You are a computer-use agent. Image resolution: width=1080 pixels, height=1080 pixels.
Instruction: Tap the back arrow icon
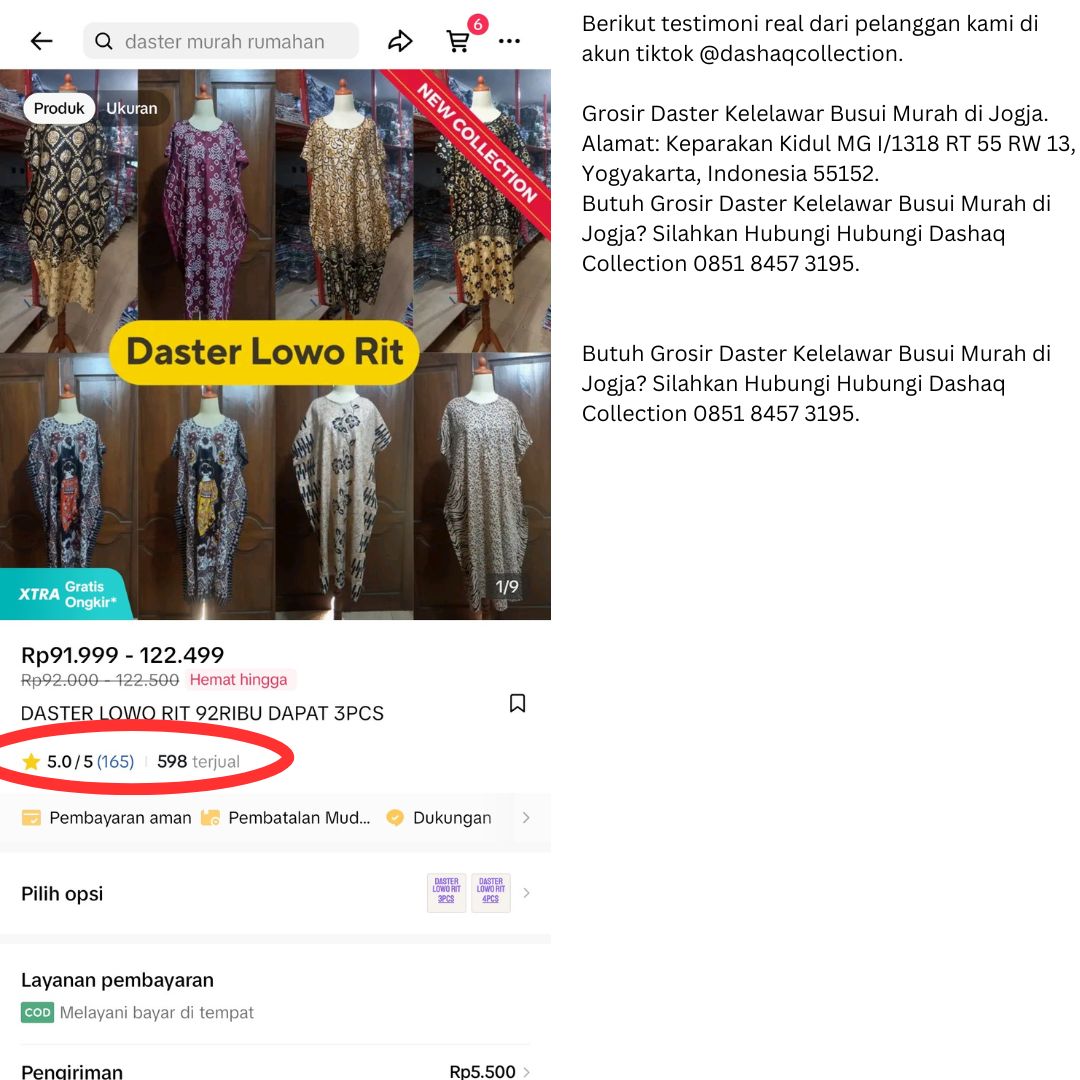(41, 41)
